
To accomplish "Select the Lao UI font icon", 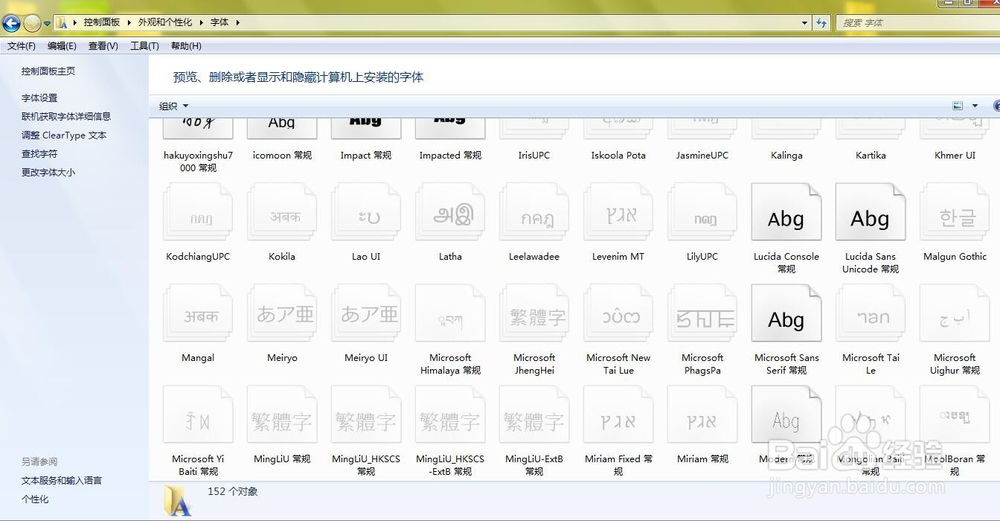I will (x=366, y=212).
